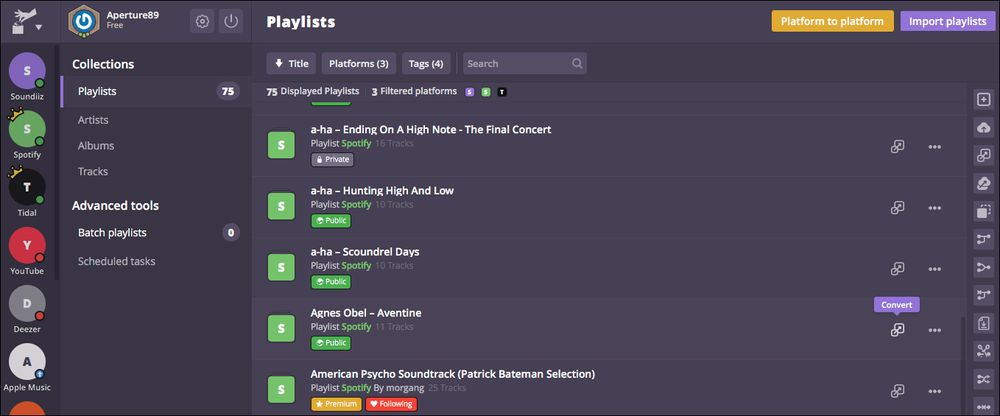Open more options for Scoundrel Days
This screenshot has width=1000, height=416.
coord(934,269)
